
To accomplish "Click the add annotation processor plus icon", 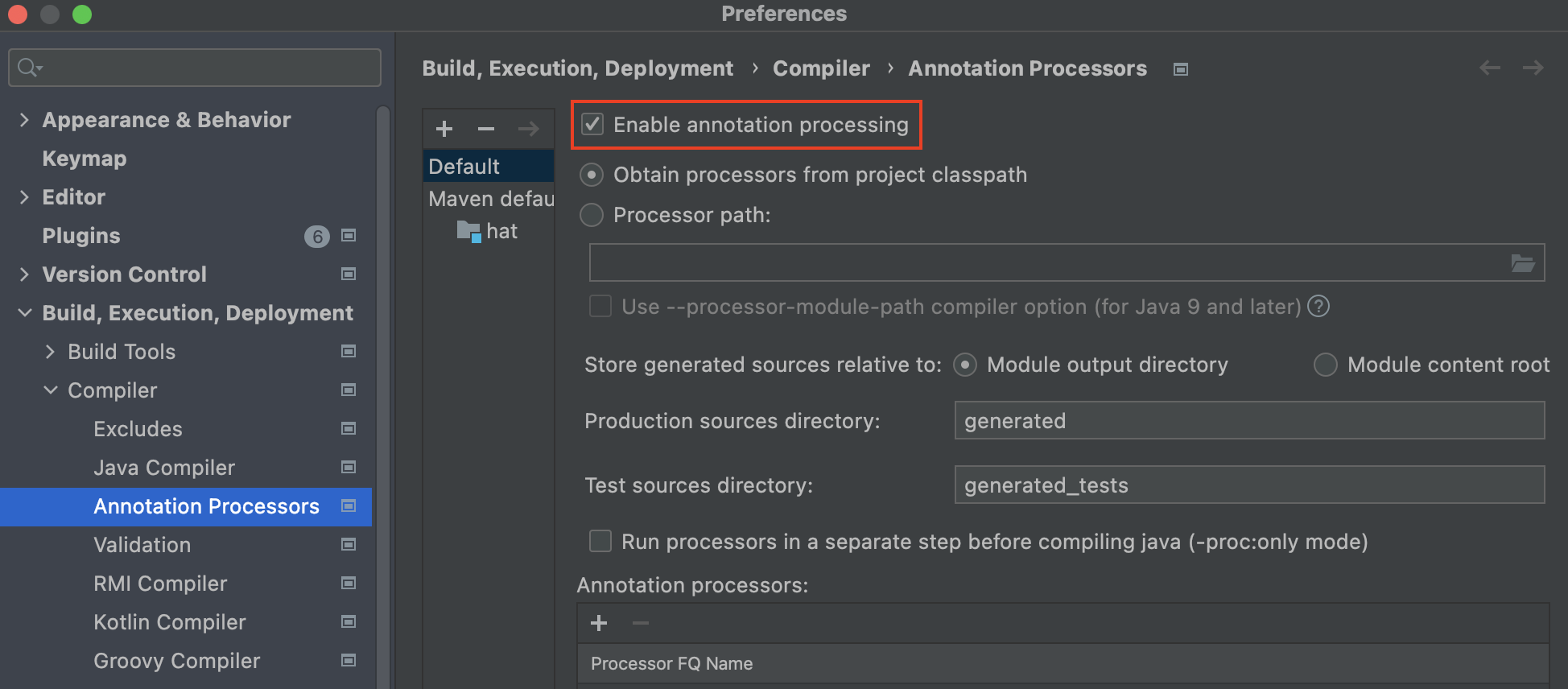I will coord(599,623).
